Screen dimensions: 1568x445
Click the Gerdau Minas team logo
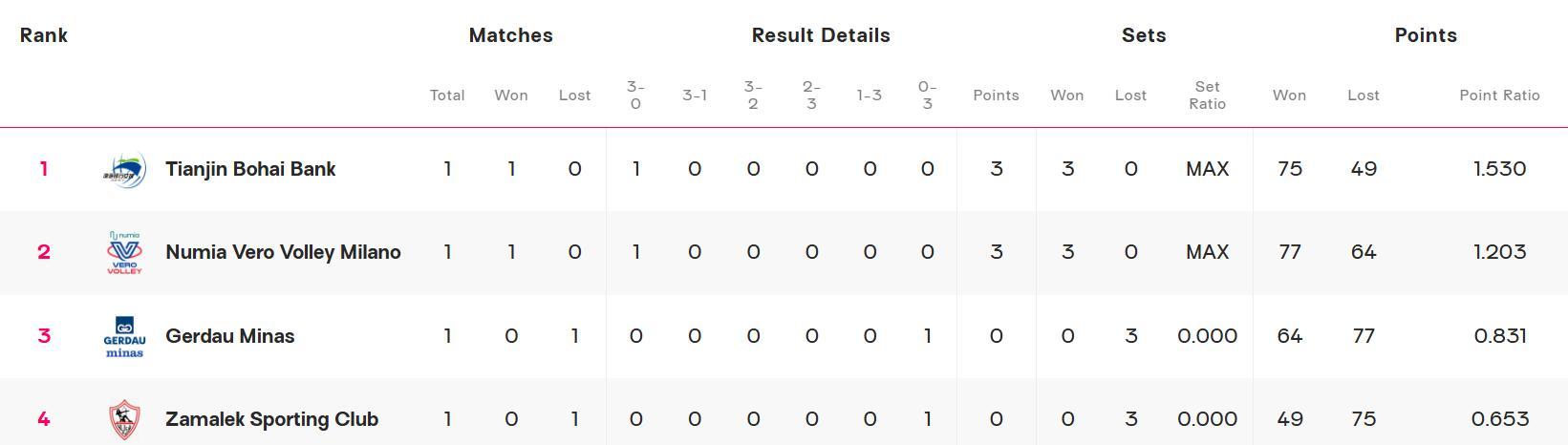pyautogui.click(x=124, y=336)
